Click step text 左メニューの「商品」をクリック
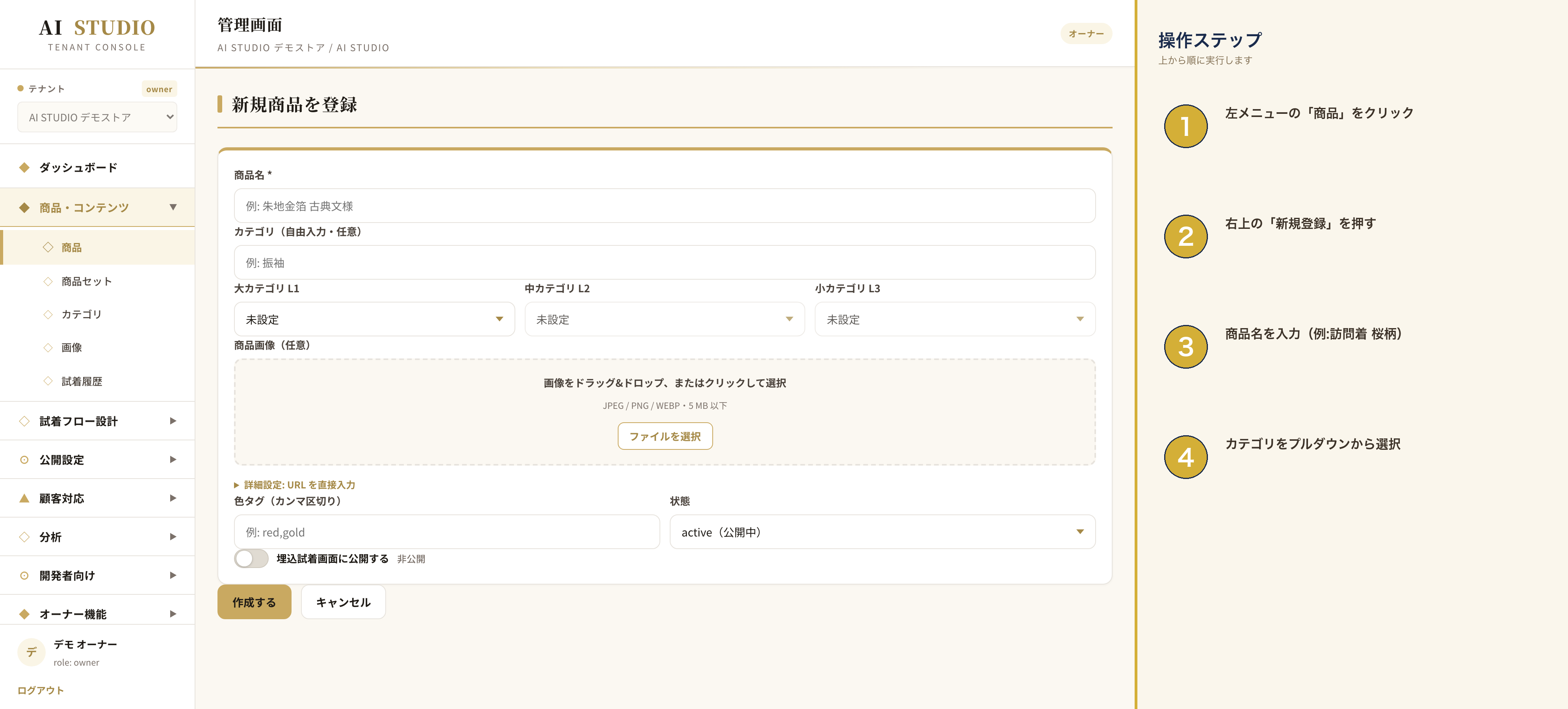Image resolution: width=1568 pixels, height=709 pixels. [1319, 113]
